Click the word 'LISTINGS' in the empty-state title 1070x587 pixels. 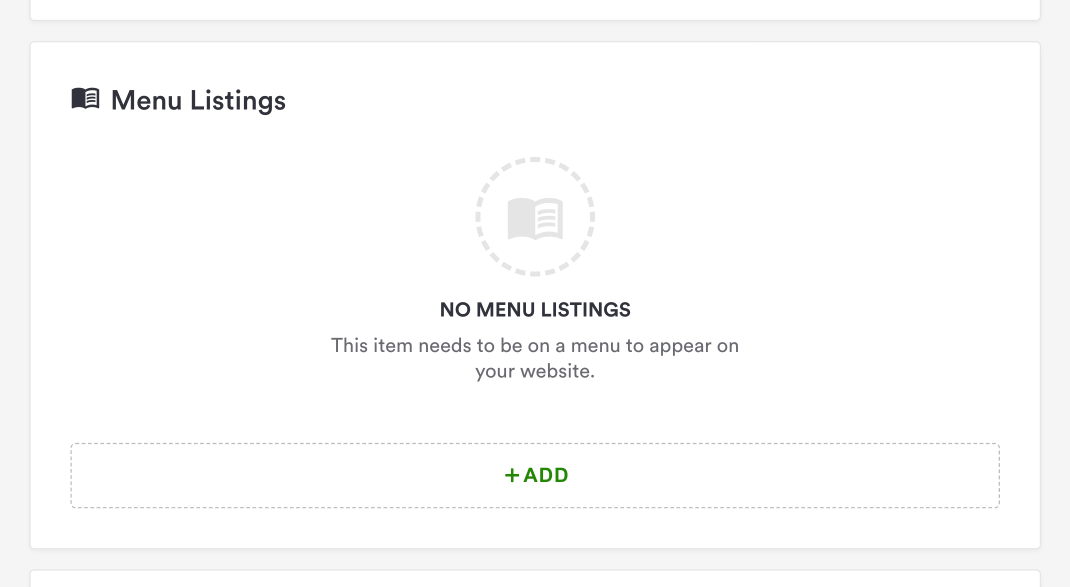click(584, 310)
